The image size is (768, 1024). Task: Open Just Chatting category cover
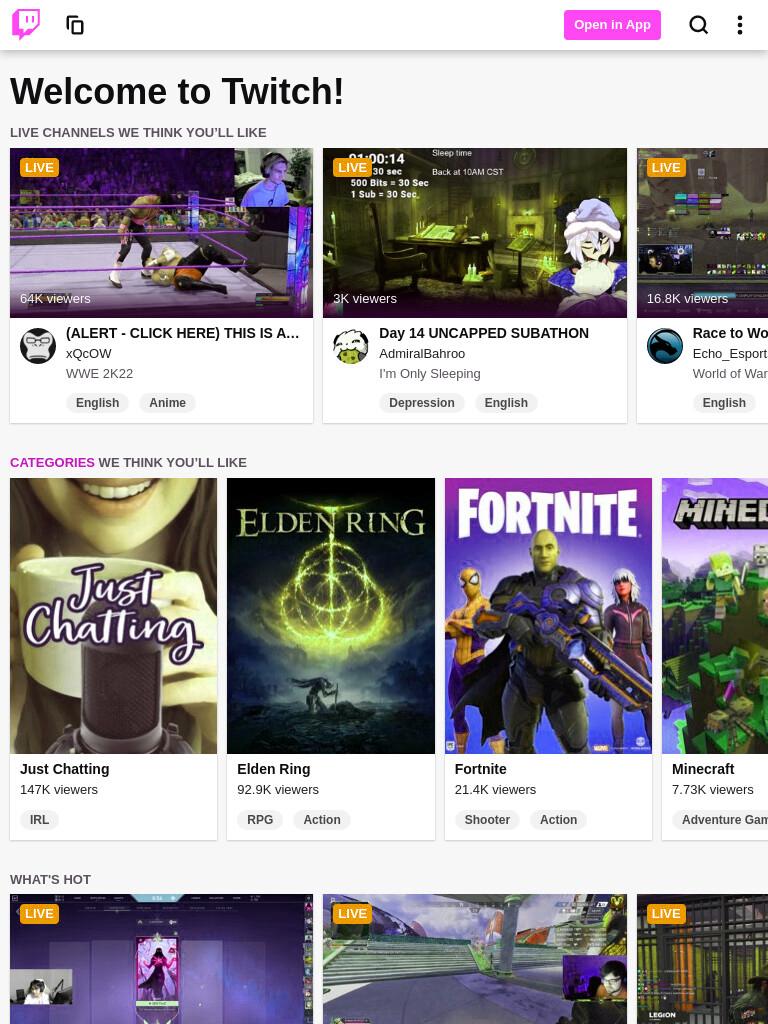[114, 616]
